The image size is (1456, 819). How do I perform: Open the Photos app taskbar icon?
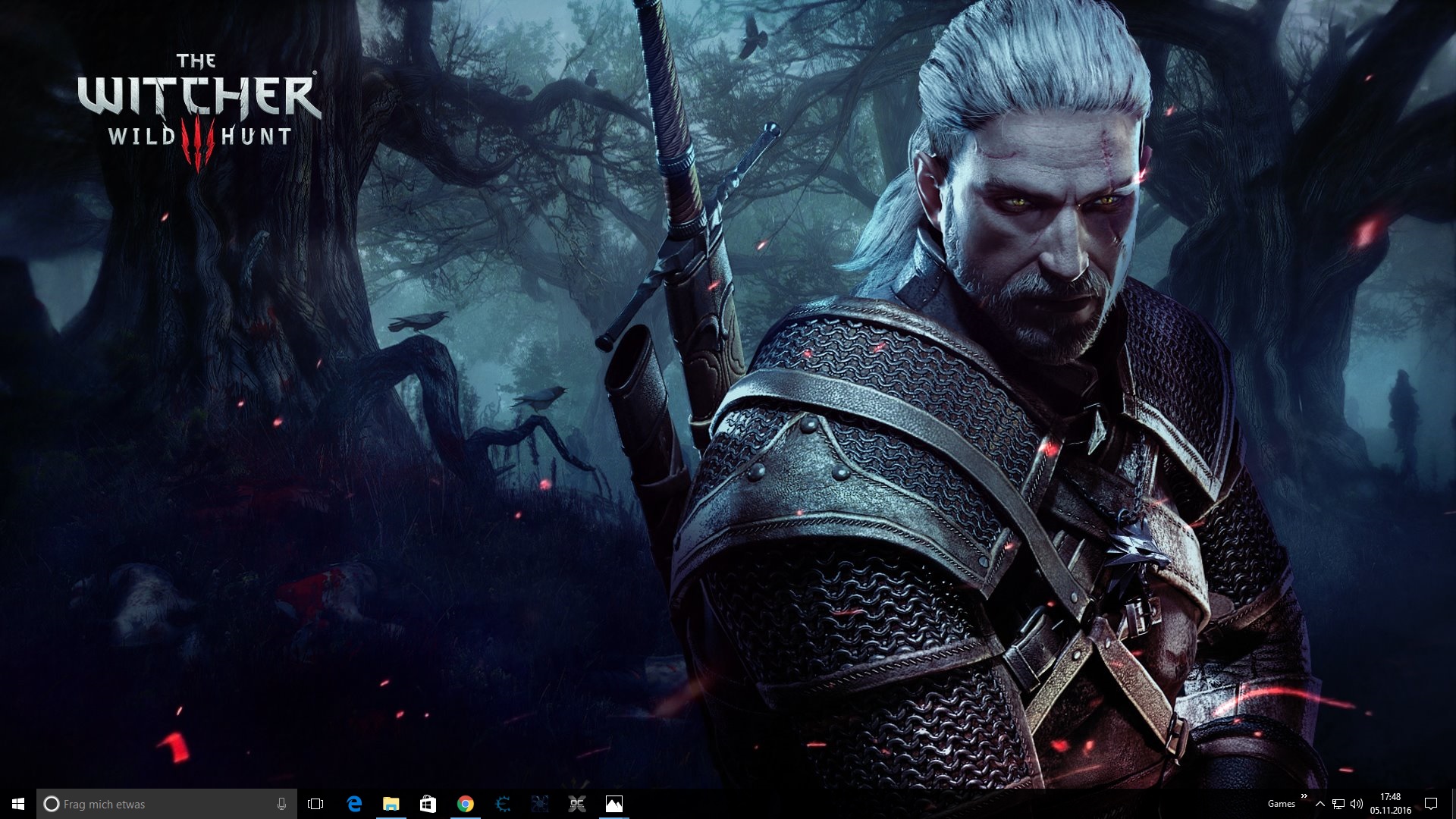click(x=614, y=804)
